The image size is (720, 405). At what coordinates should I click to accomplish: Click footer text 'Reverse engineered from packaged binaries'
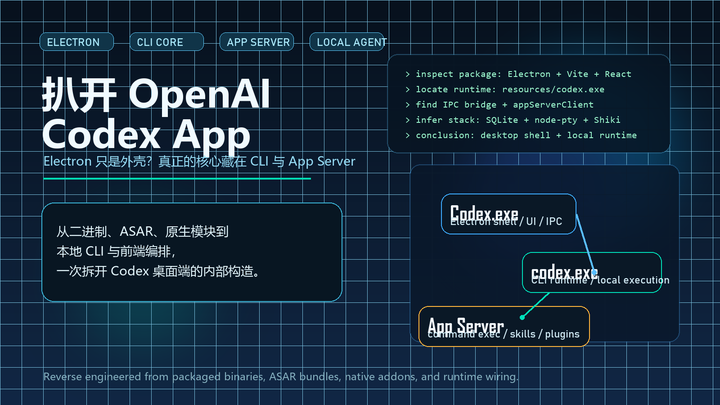click(x=153, y=377)
